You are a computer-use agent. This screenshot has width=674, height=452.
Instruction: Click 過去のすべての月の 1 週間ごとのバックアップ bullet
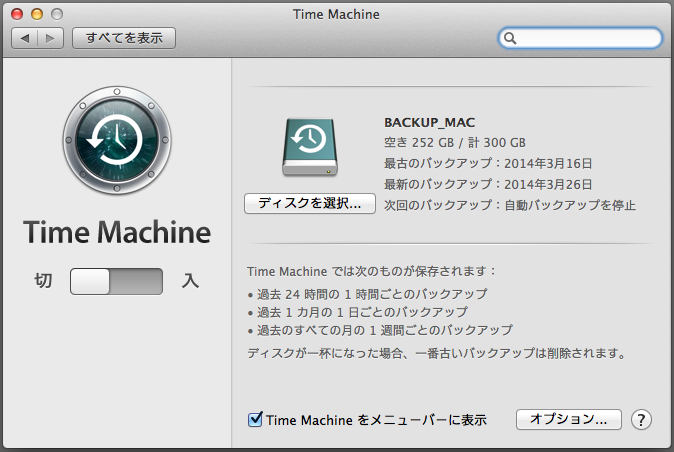pyautogui.click(x=380, y=330)
